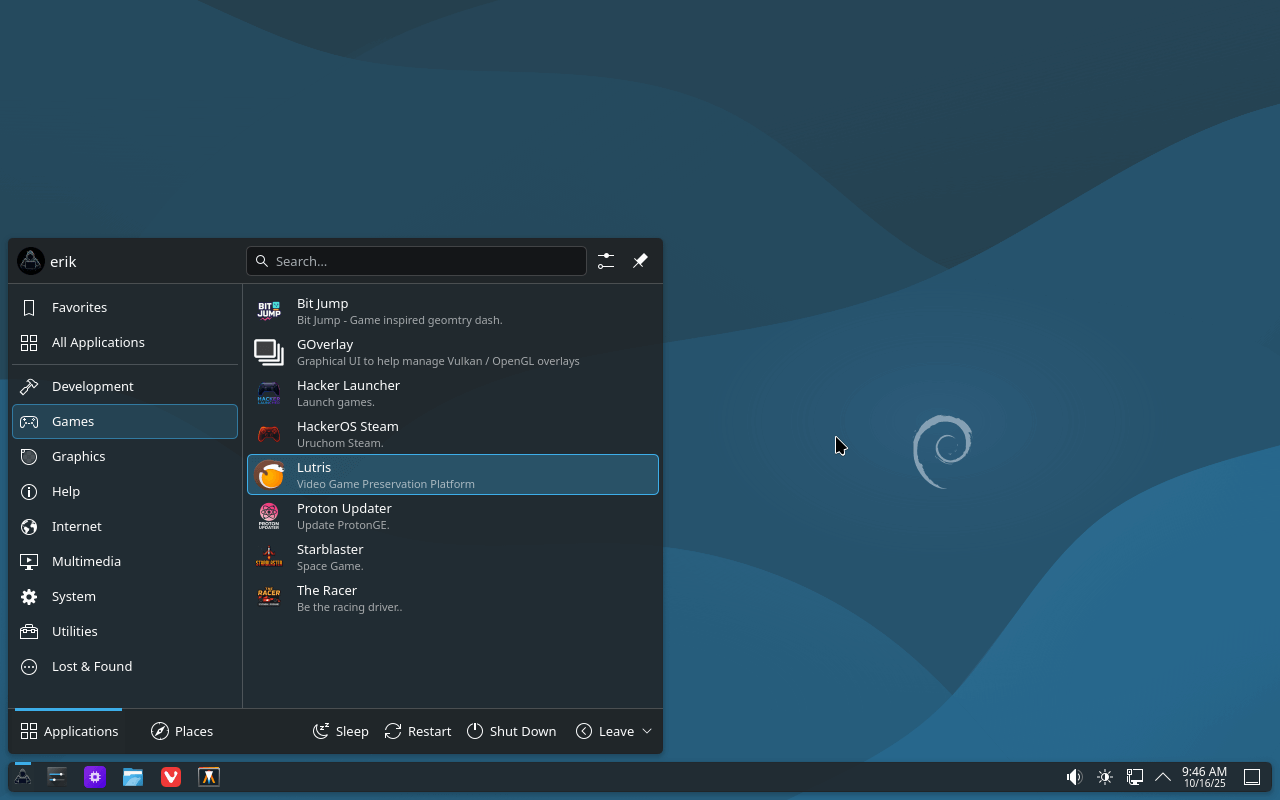The image size is (1280, 800).
Task: Start Hacker Launcher
Action: coord(452,393)
